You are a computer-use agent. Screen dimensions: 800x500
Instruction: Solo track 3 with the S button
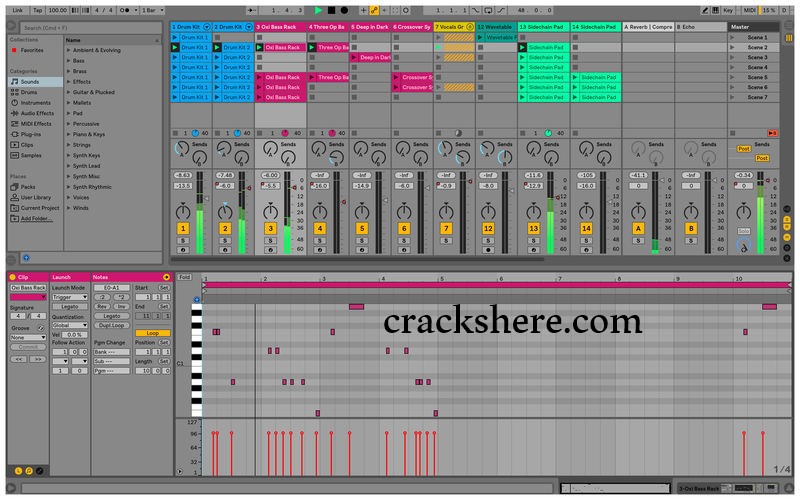270,240
